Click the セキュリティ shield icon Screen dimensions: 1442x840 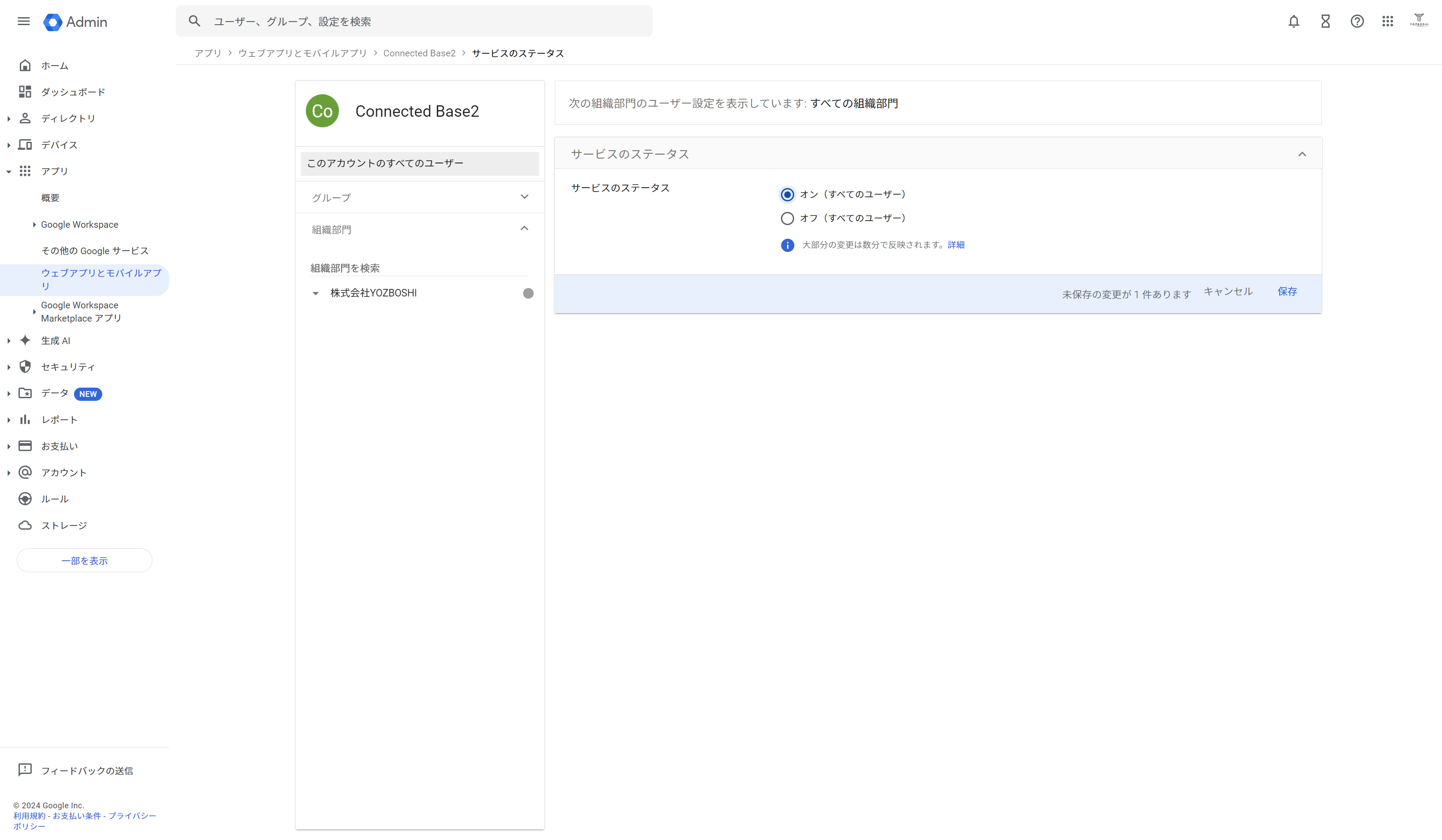[x=25, y=367]
